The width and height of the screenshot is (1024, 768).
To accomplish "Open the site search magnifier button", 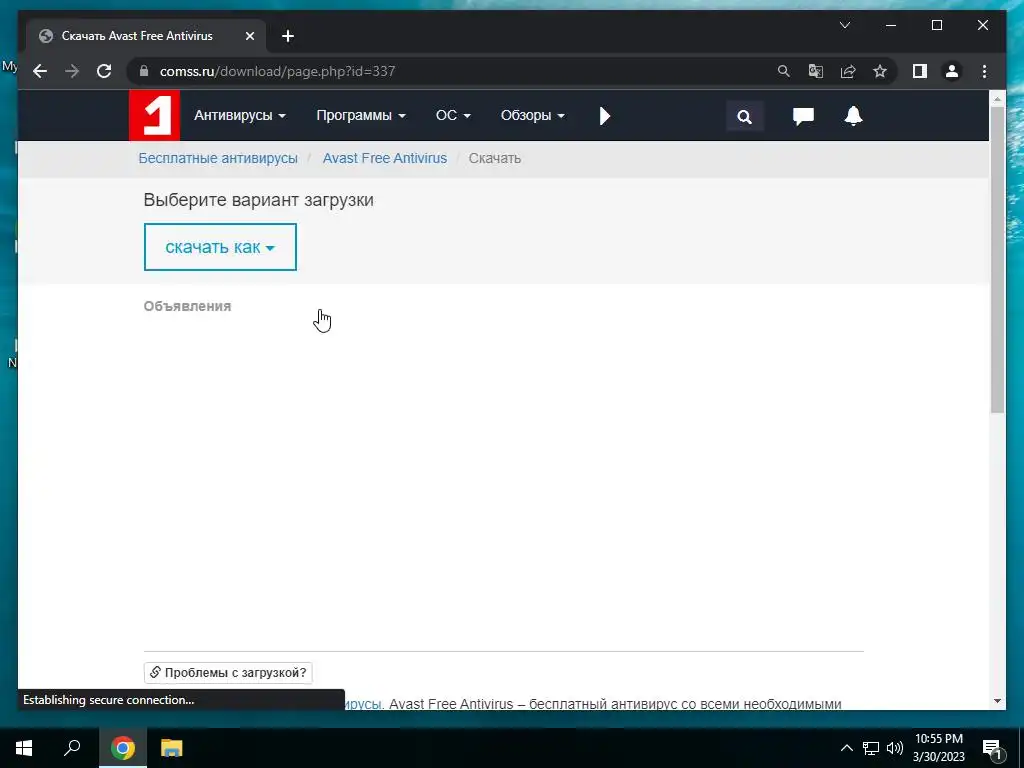I will pyautogui.click(x=744, y=116).
